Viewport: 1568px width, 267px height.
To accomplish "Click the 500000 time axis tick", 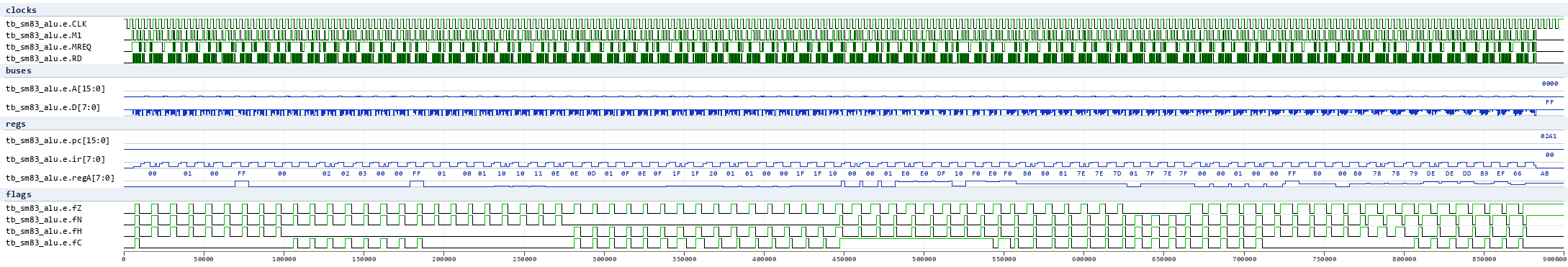I will tap(924, 259).
